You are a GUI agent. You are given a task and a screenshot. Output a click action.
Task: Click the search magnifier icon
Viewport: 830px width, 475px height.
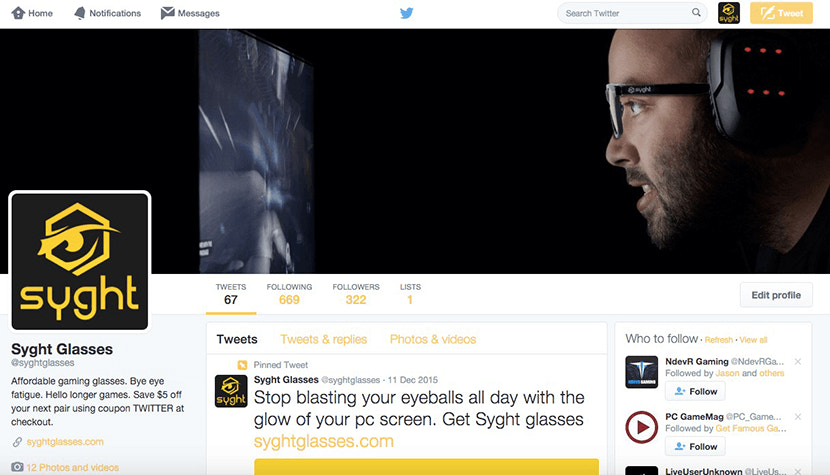point(696,12)
